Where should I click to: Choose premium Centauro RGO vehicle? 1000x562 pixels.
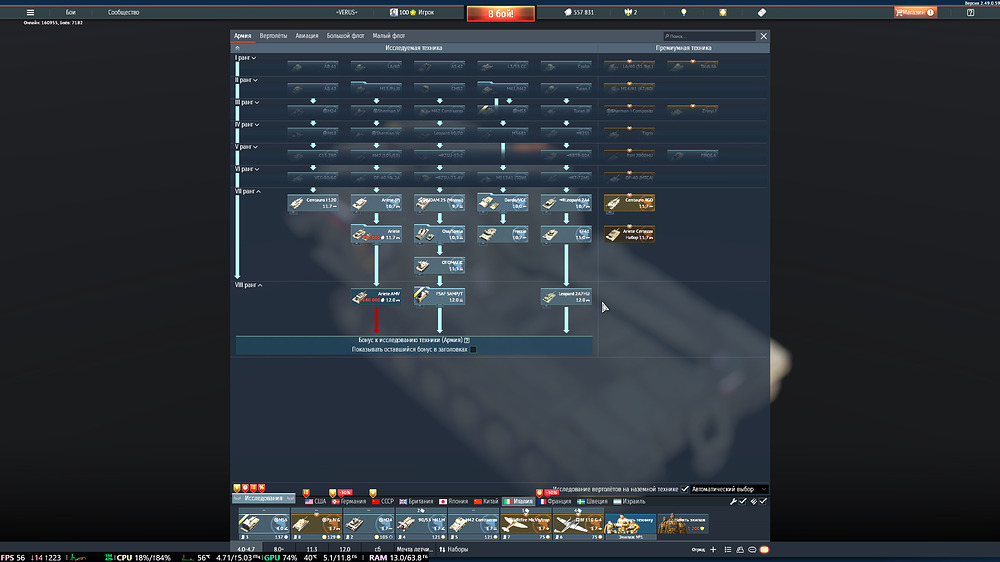tap(629, 203)
